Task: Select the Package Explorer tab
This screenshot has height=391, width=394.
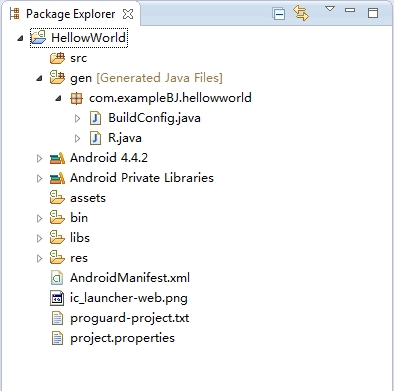Action: click(70, 14)
